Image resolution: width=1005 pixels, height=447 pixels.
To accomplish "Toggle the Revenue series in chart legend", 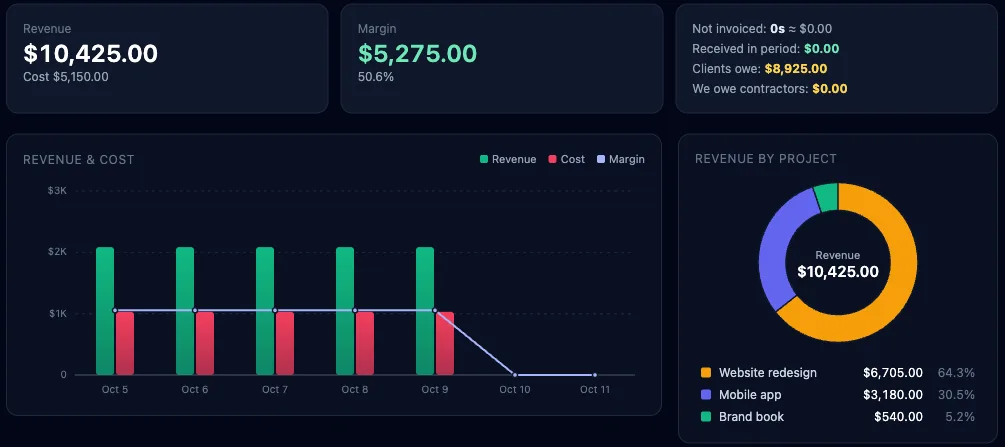I will (508, 159).
